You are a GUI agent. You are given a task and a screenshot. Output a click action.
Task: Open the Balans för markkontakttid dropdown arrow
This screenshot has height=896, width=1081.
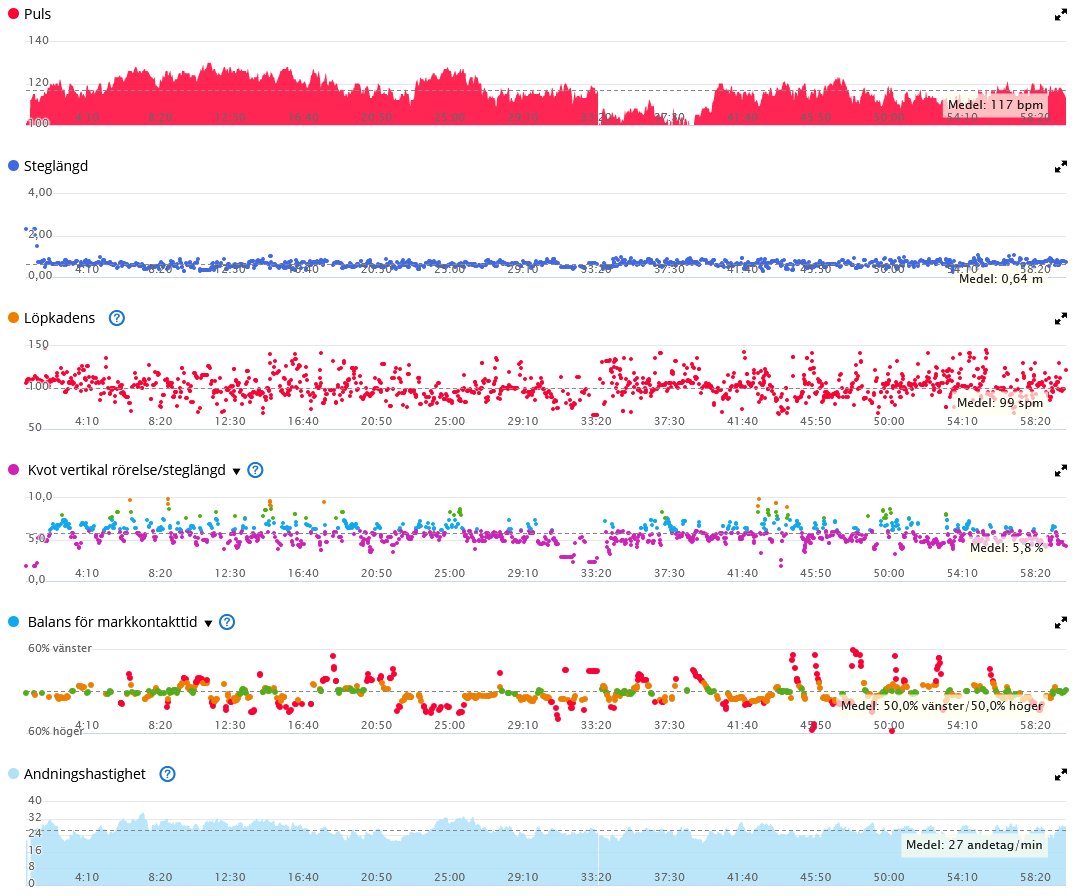[208, 624]
